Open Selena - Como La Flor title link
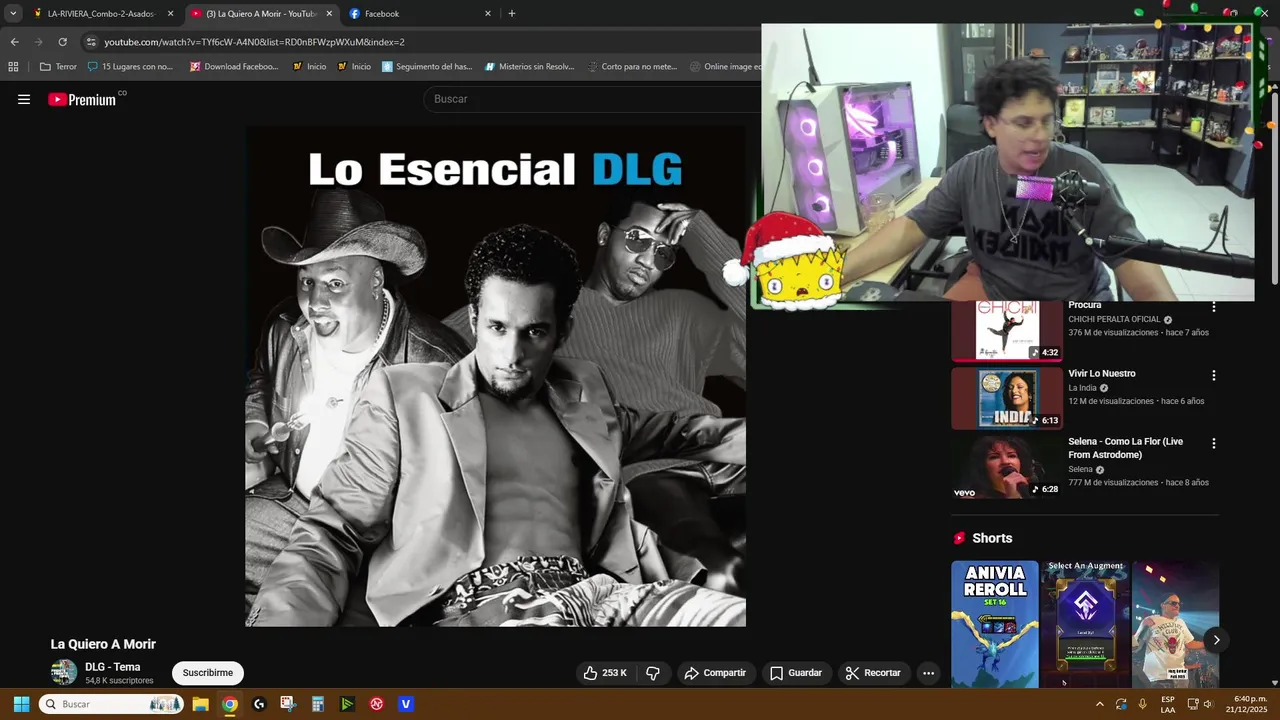The width and height of the screenshot is (1280, 720). coord(1125,448)
